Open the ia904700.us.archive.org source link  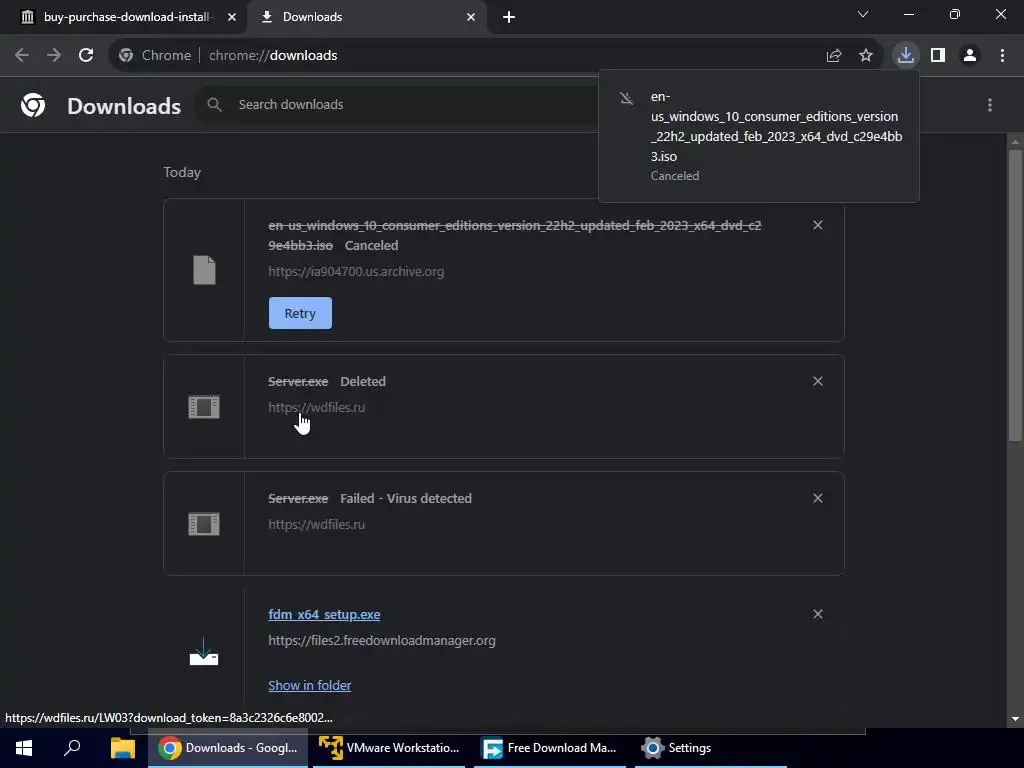356,272
